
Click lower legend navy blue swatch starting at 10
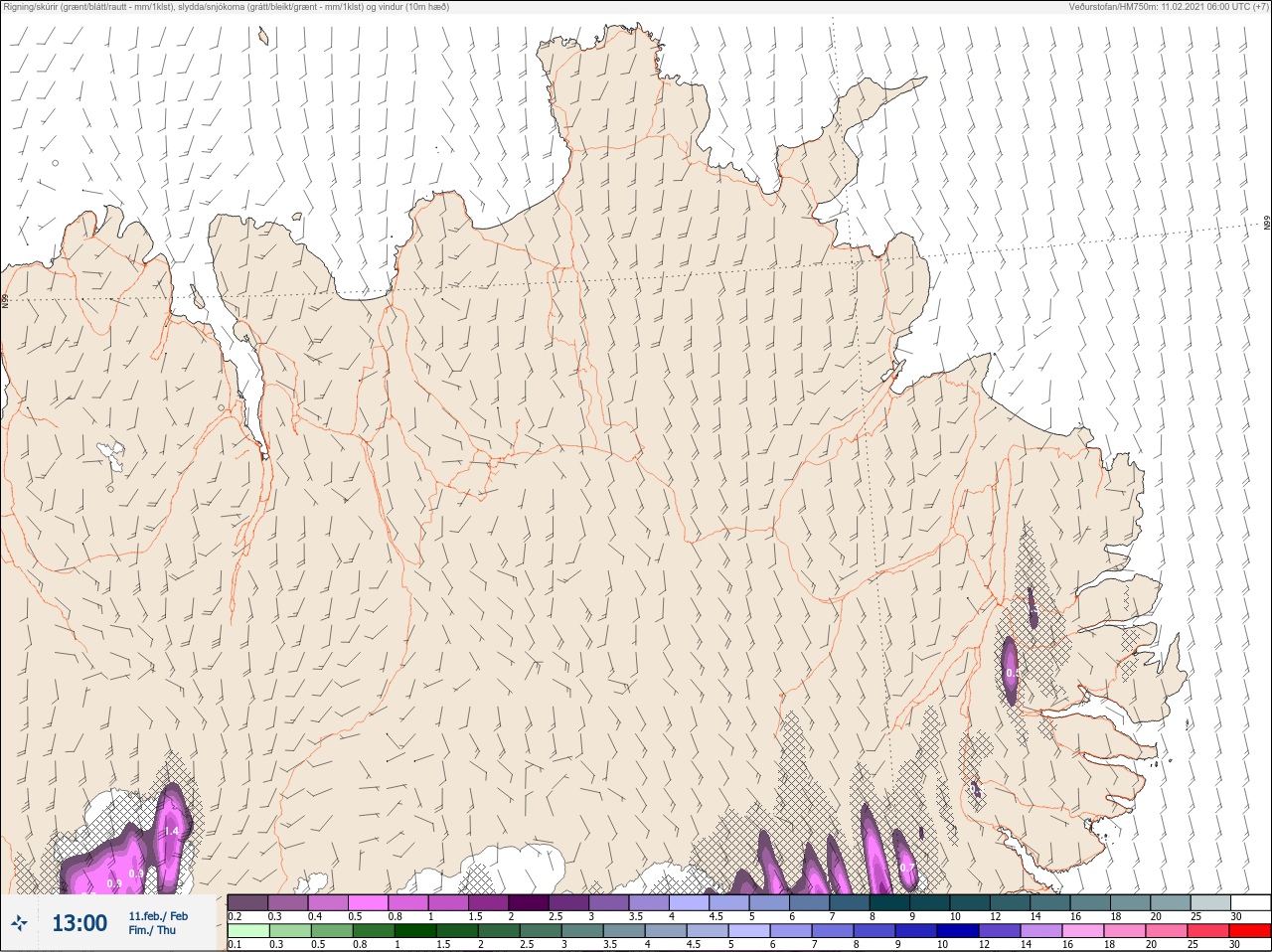pyautogui.click(x=958, y=931)
